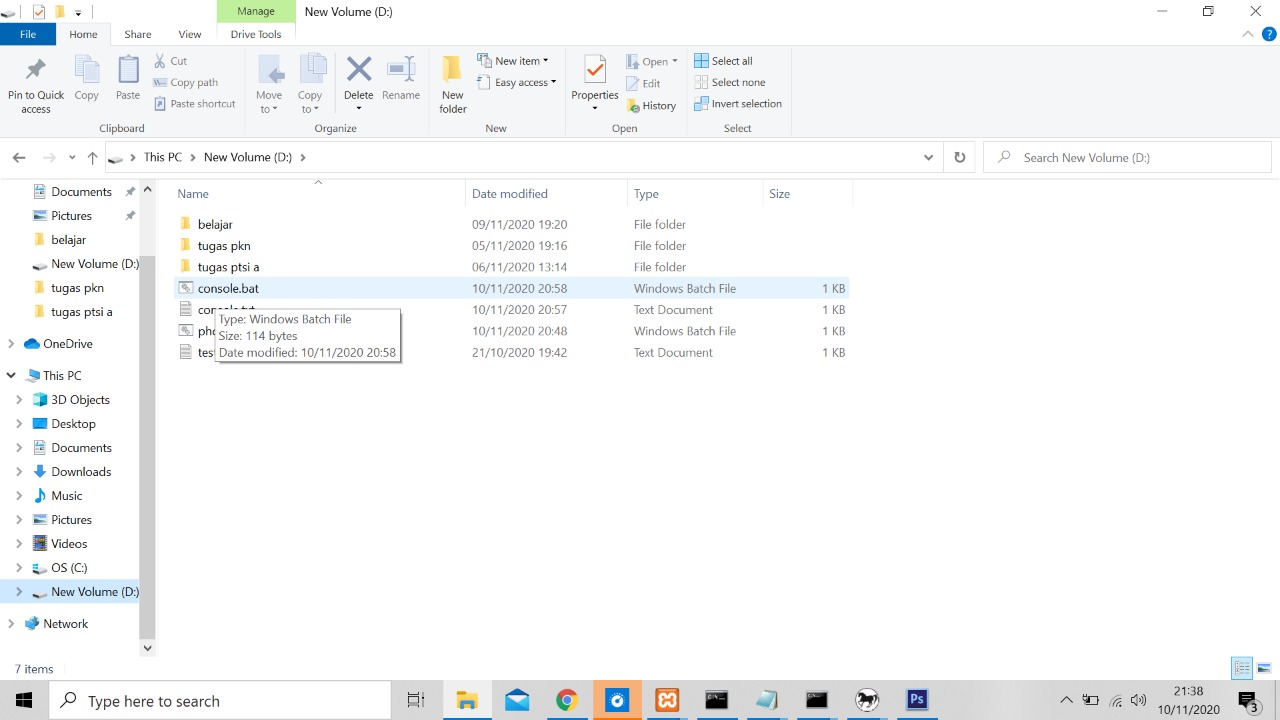The image size is (1280, 720).
Task: Collapse the This PC tree node
Action: (x=10, y=375)
